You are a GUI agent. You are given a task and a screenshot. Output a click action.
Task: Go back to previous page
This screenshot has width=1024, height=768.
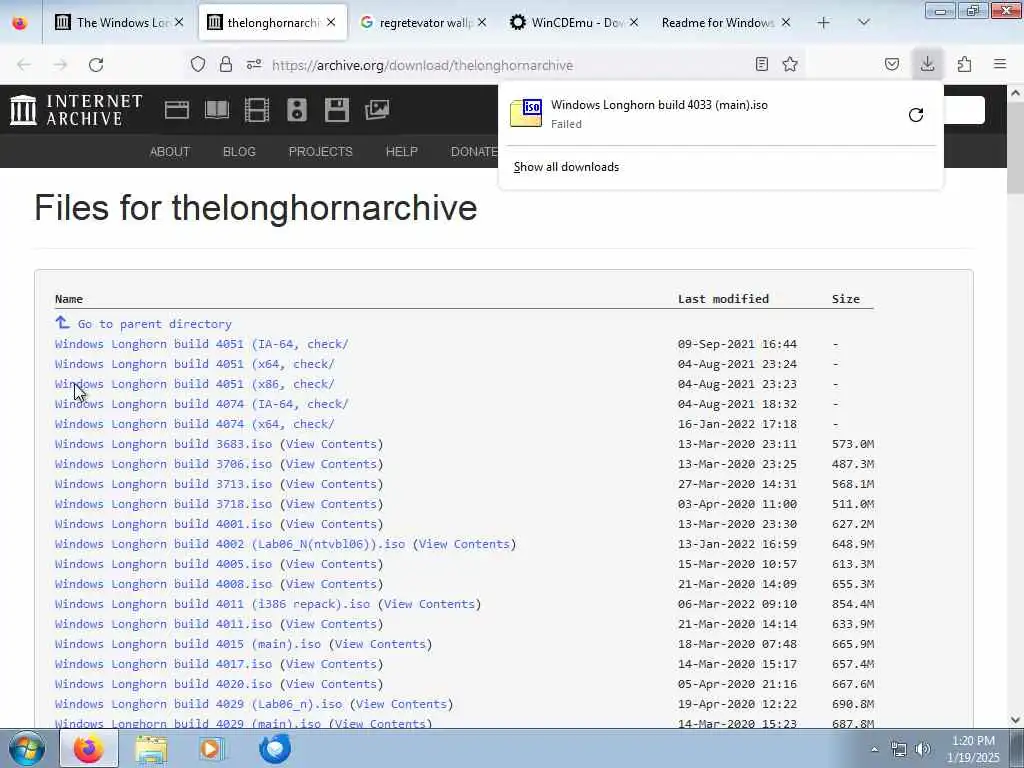[24, 65]
